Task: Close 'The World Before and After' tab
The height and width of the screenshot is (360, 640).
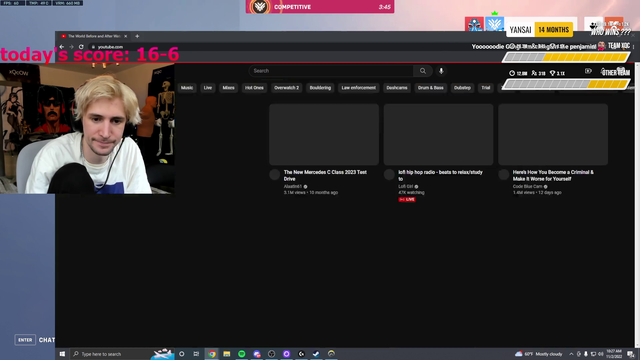Action: click(x=125, y=36)
